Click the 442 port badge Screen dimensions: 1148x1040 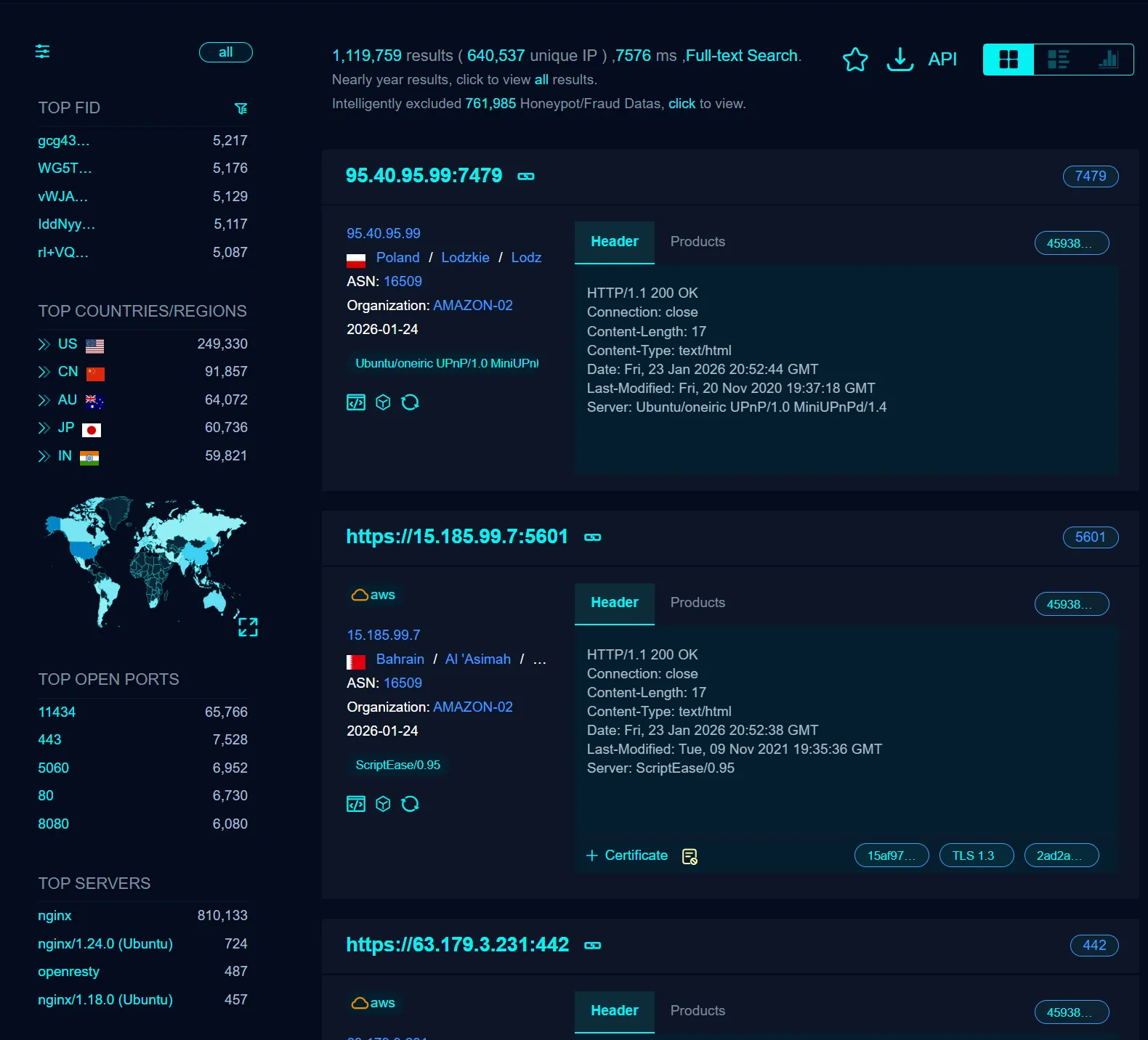(x=1094, y=946)
